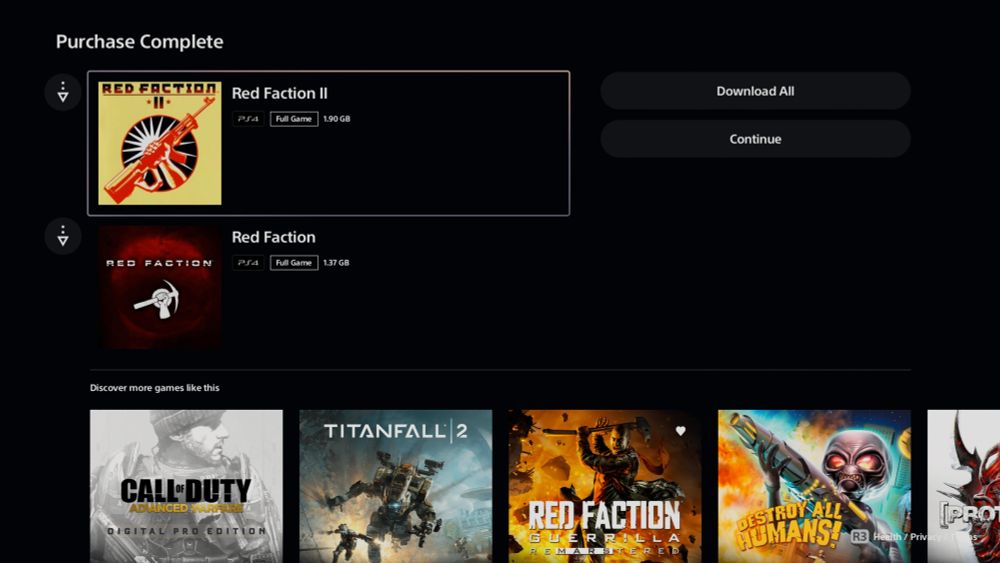Select the Red Faction title text
Image resolution: width=1000 pixels, height=563 pixels.
point(274,237)
